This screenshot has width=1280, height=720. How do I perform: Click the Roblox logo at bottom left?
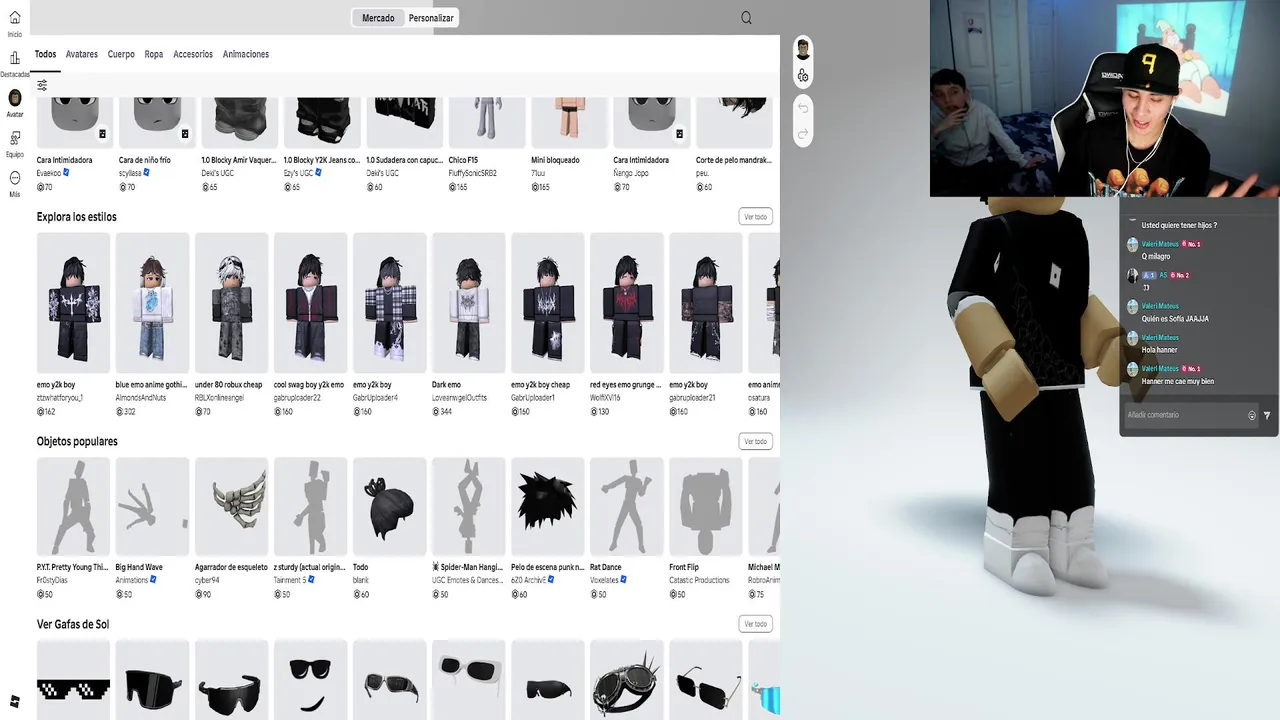(x=14, y=701)
